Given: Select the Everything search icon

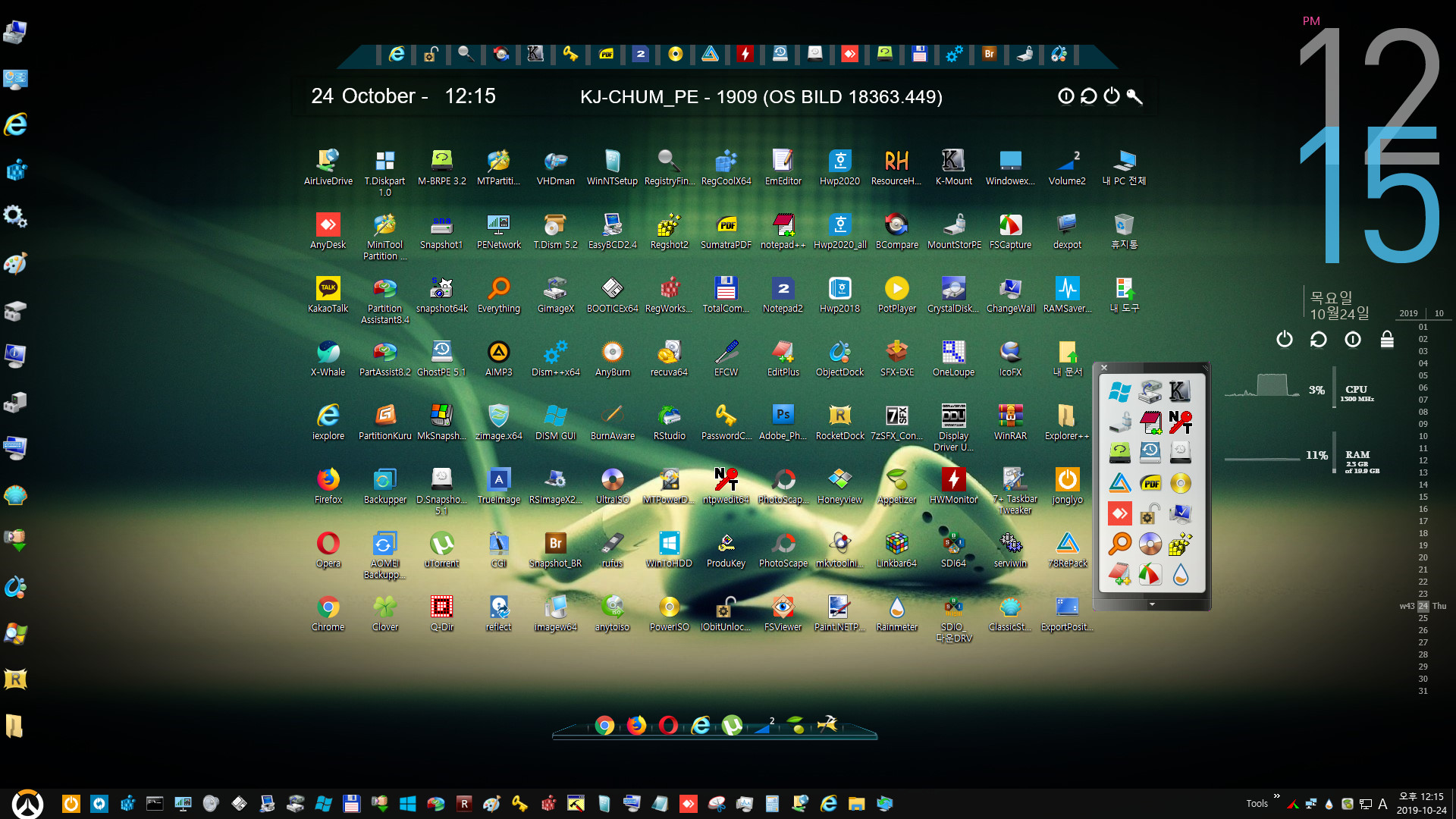Looking at the screenshot, I should tap(498, 294).
